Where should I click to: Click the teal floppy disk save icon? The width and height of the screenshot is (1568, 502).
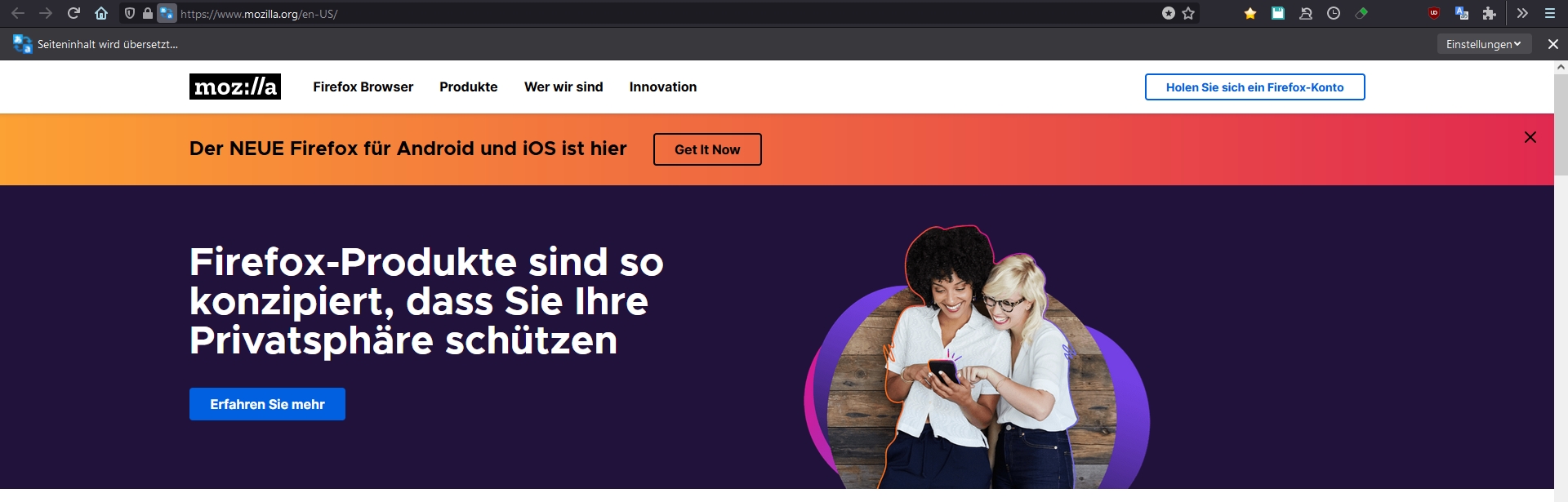point(1278,13)
